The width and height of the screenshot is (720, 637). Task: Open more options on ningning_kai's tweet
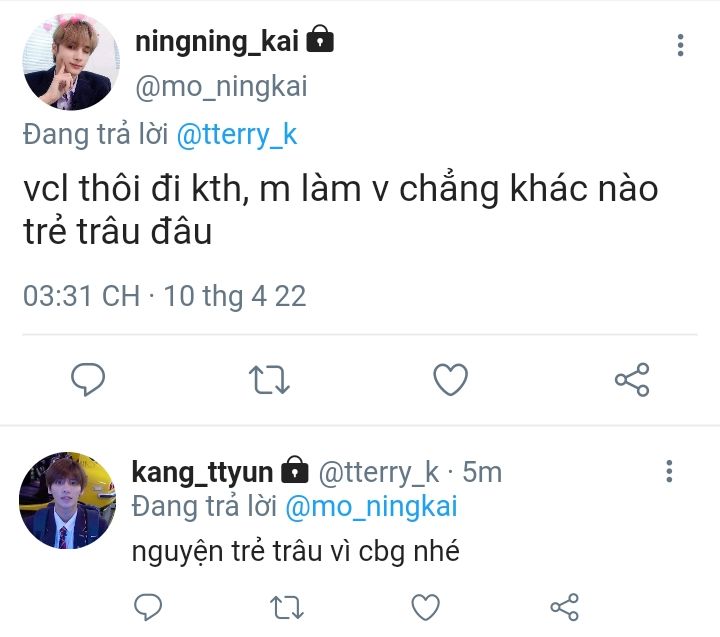click(x=681, y=45)
